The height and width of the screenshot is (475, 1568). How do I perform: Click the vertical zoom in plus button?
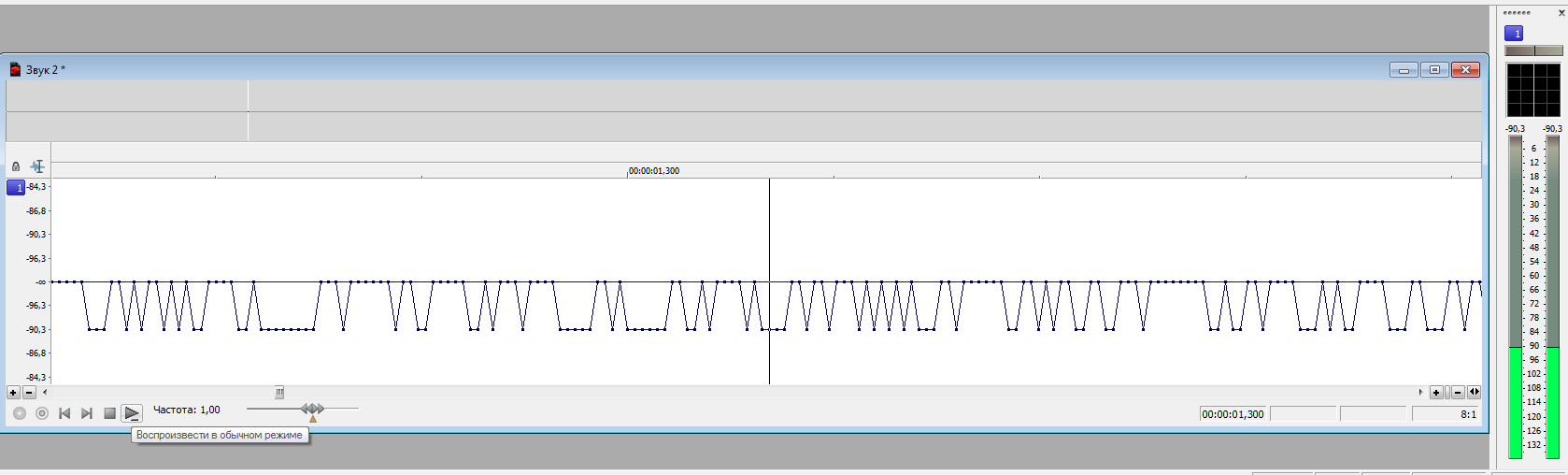[x=13, y=393]
